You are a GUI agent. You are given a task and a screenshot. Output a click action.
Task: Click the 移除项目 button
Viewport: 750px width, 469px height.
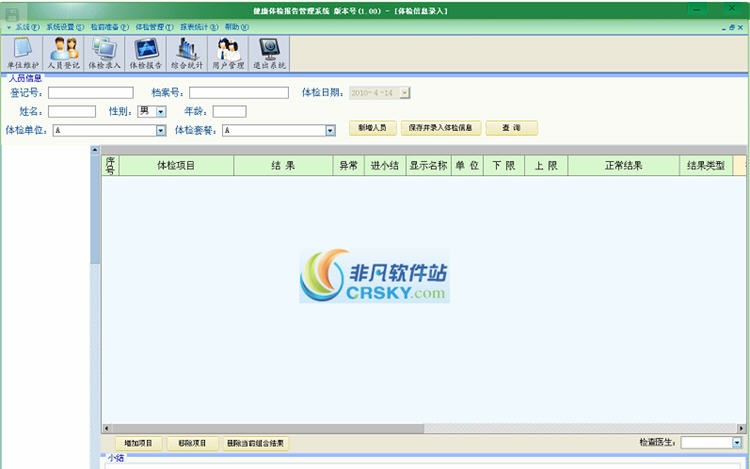(x=192, y=443)
